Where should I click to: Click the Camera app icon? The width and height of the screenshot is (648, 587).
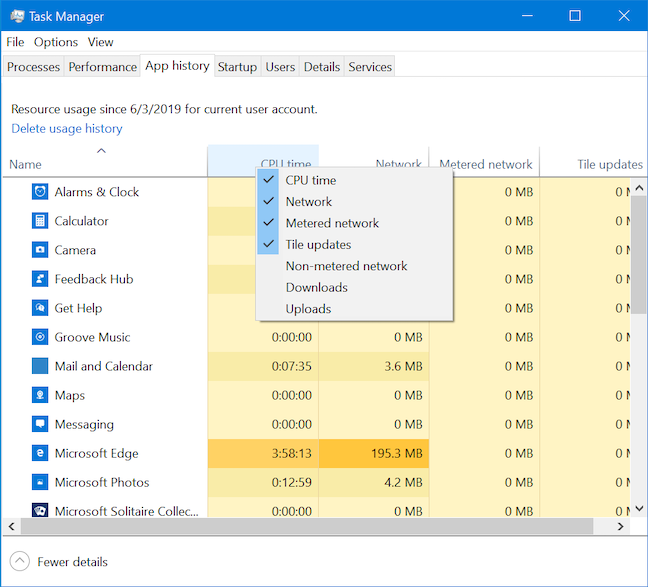pyautogui.click(x=40, y=250)
